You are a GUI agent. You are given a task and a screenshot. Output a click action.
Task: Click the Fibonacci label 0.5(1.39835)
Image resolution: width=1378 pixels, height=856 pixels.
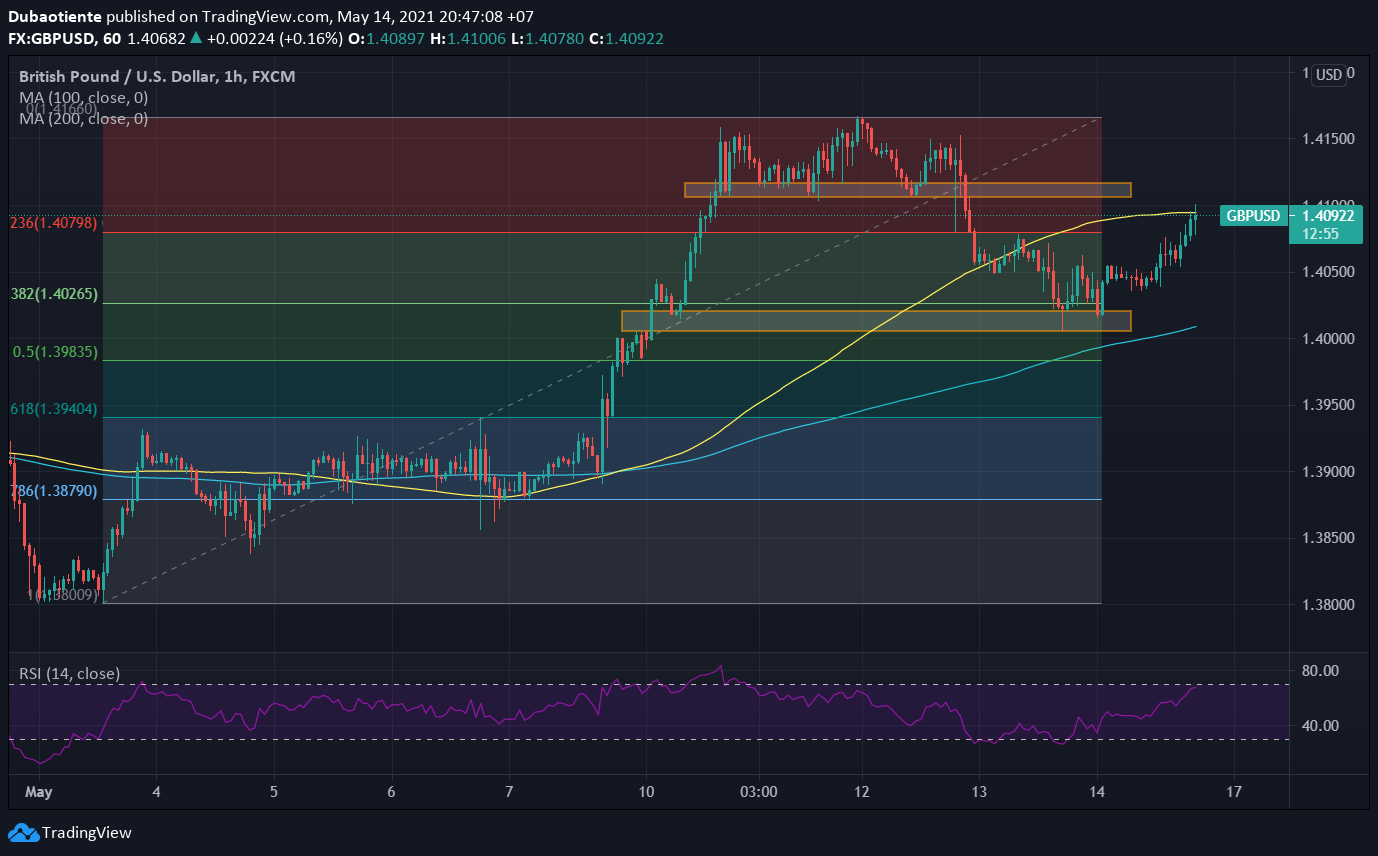(x=54, y=352)
